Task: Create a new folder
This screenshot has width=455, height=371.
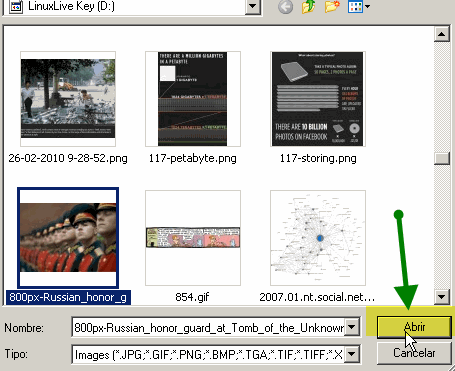Action: pos(332,7)
